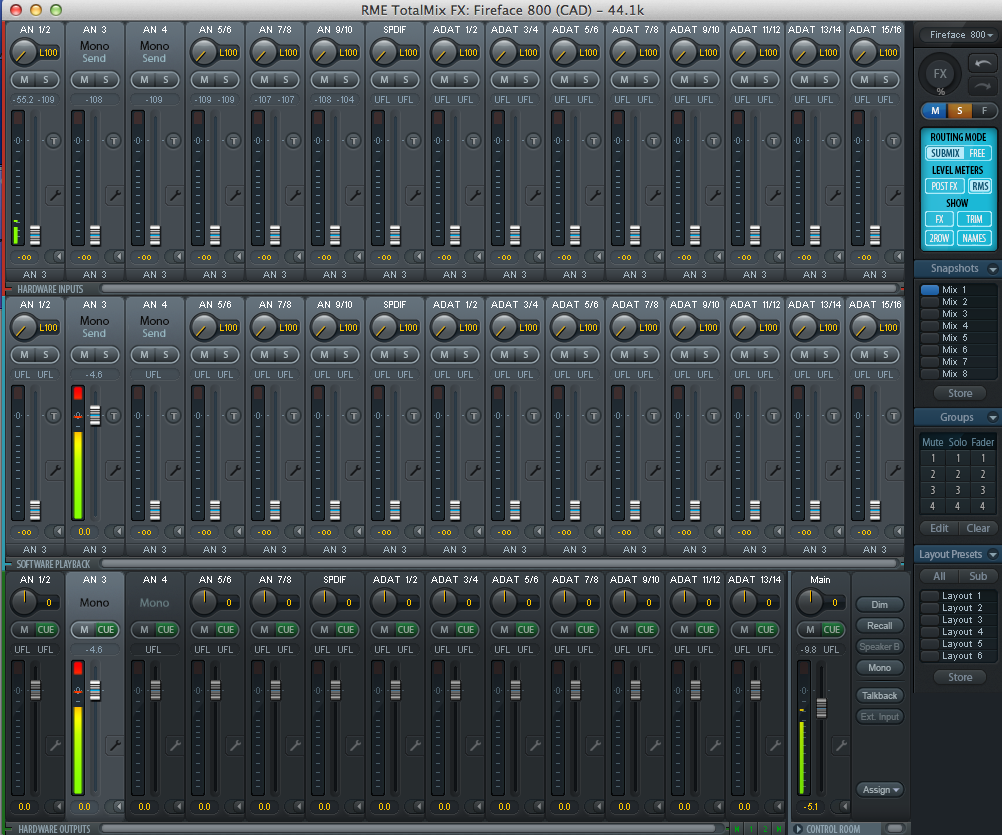Solo Software Playback ADAT 3/4 channel
The width and height of the screenshot is (1002, 835).
[x=526, y=355]
